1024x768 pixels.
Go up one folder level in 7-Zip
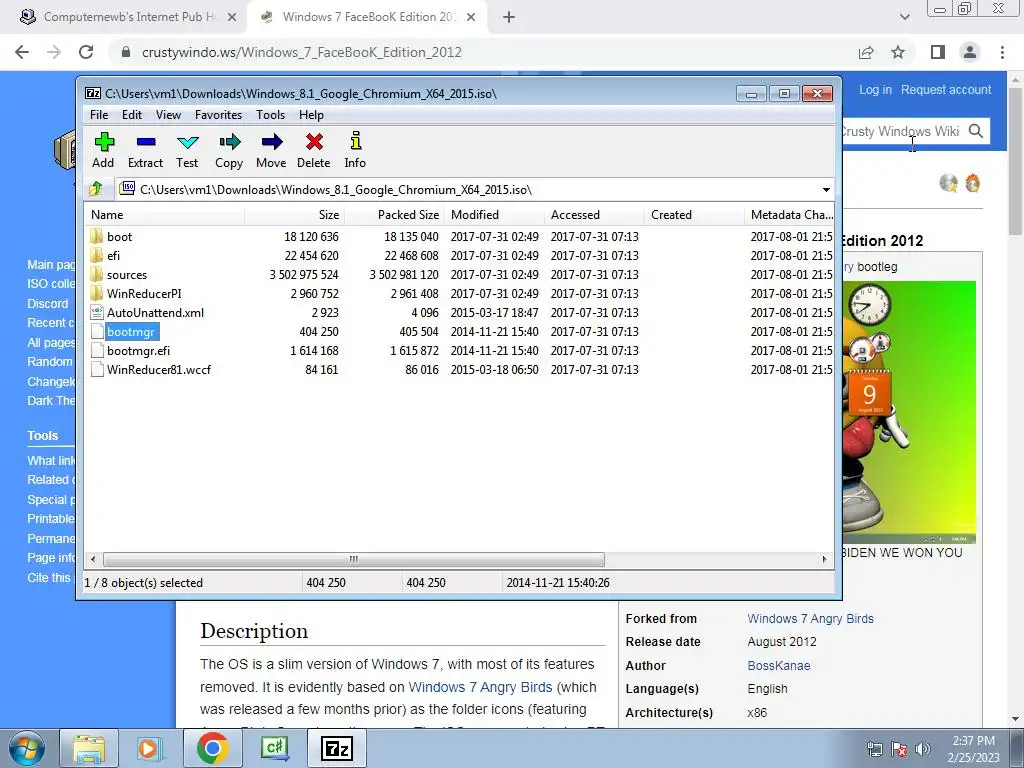point(96,189)
